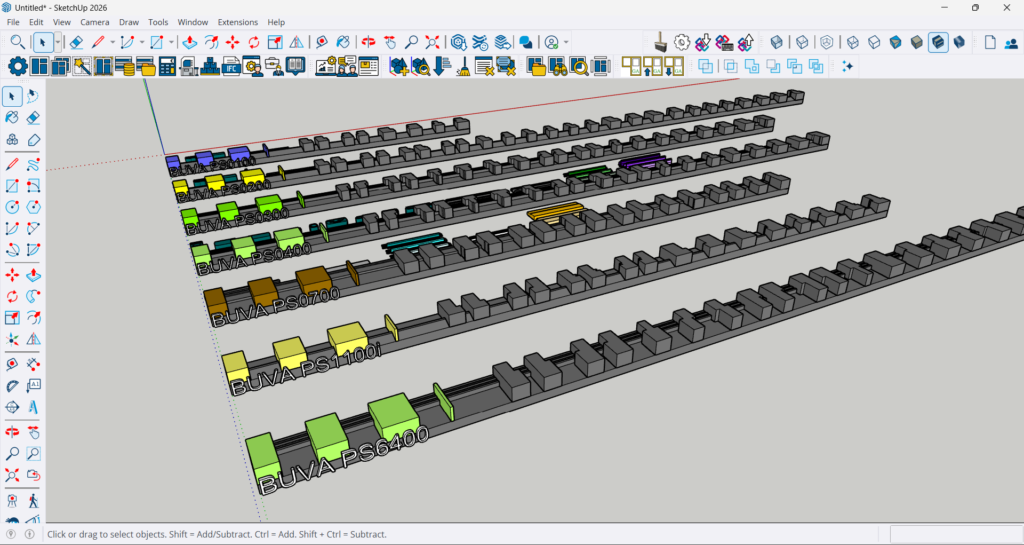Open the Help menu
The image size is (1024, 545).
[x=276, y=22]
